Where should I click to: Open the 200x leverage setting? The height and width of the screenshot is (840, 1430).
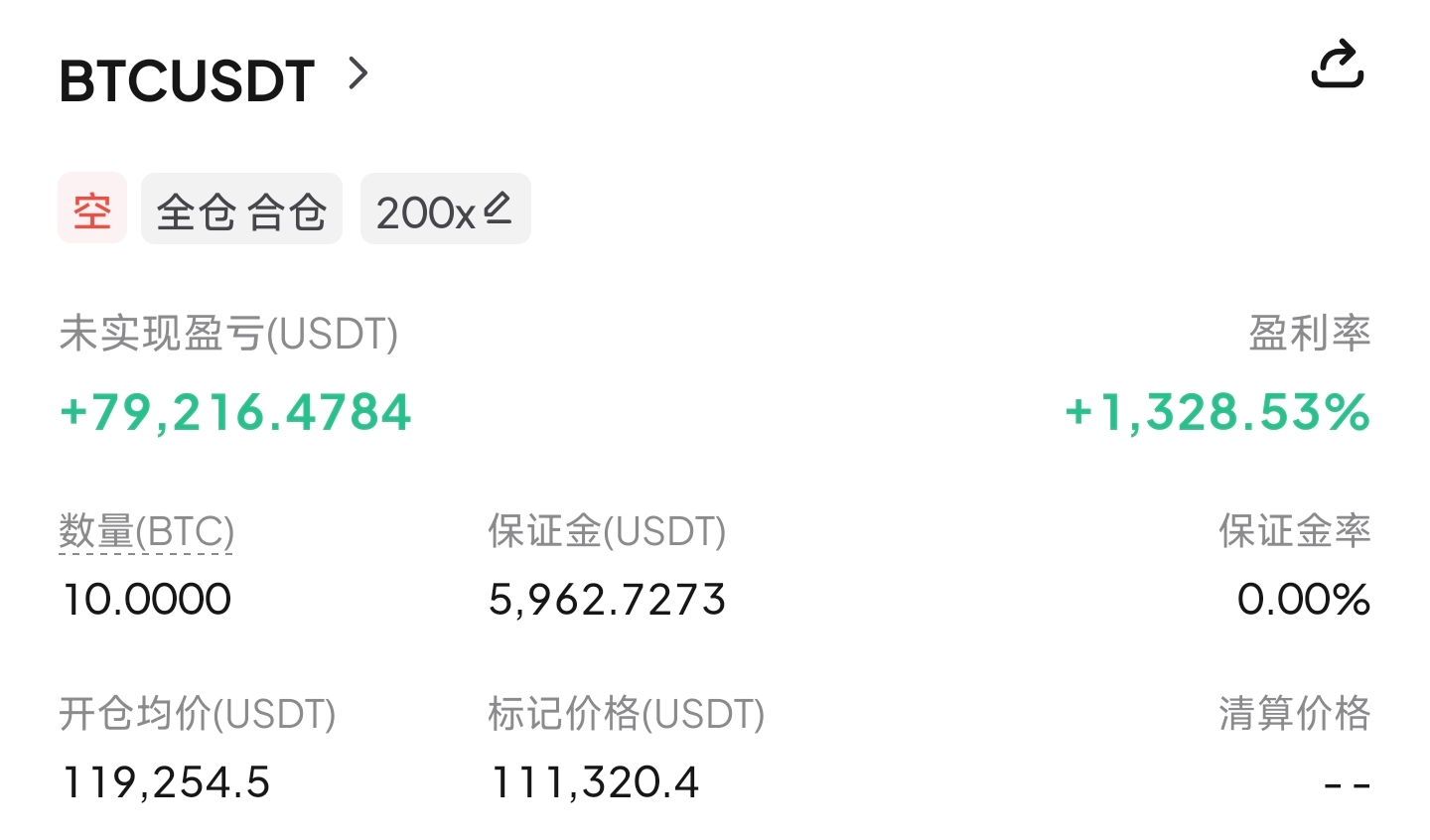[x=427, y=211]
